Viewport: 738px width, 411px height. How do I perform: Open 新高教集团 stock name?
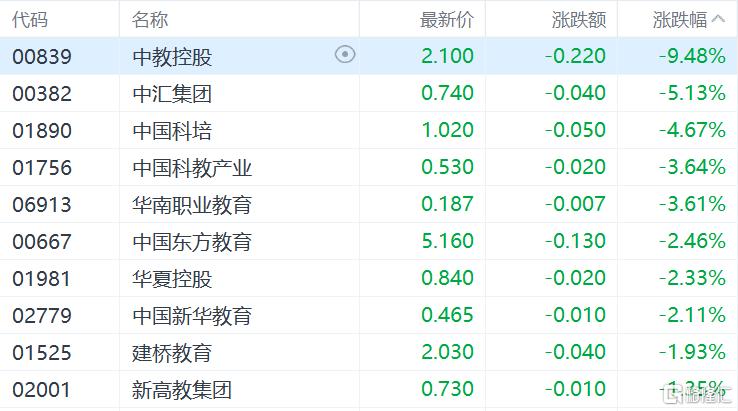182,390
